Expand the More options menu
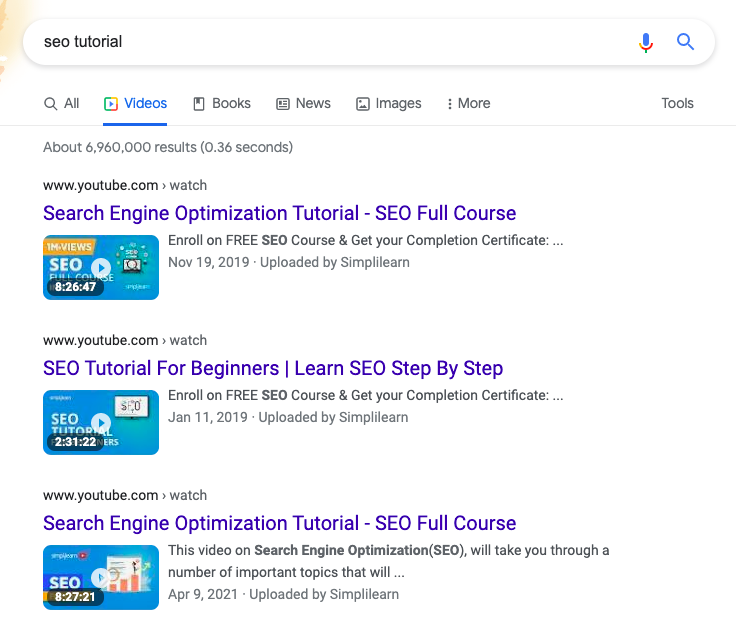 [468, 103]
